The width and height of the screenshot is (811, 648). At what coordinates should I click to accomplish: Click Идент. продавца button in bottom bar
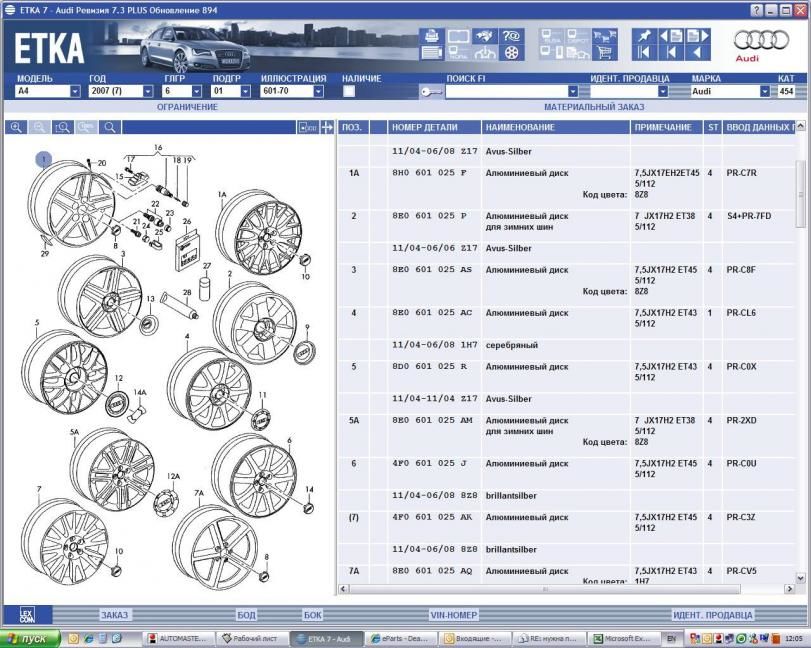point(712,615)
